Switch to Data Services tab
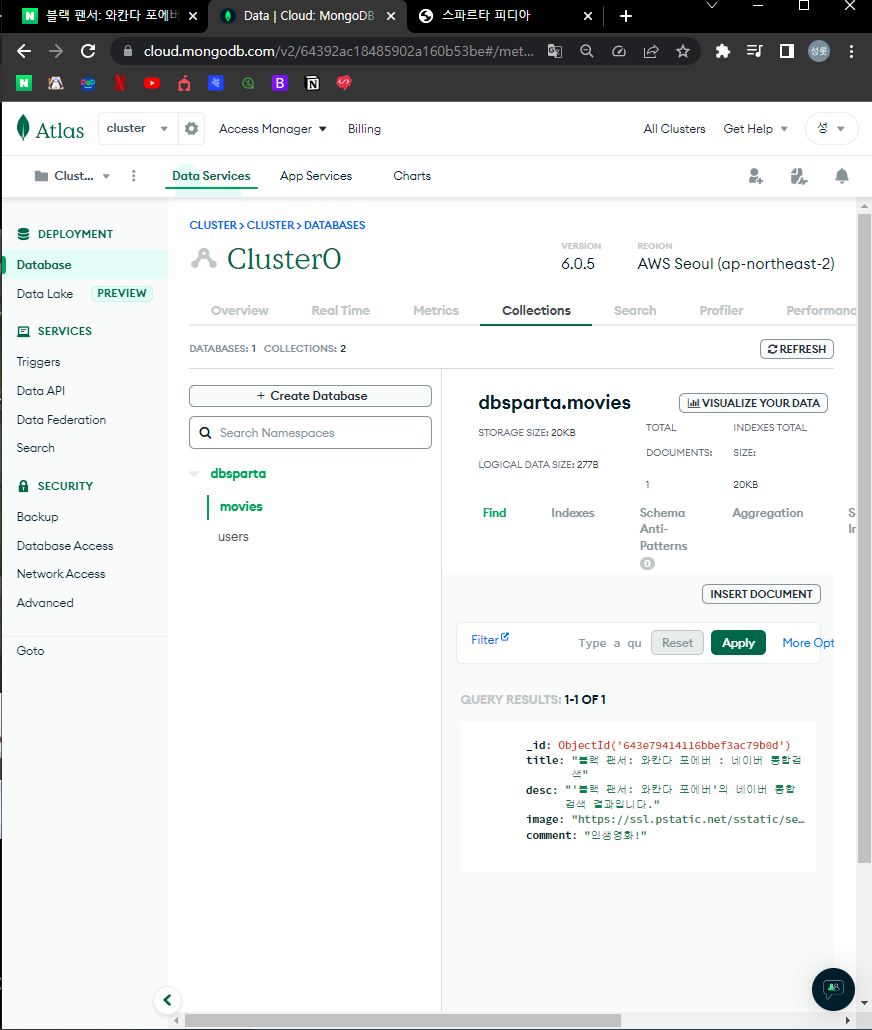 pyautogui.click(x=211, y=176)
